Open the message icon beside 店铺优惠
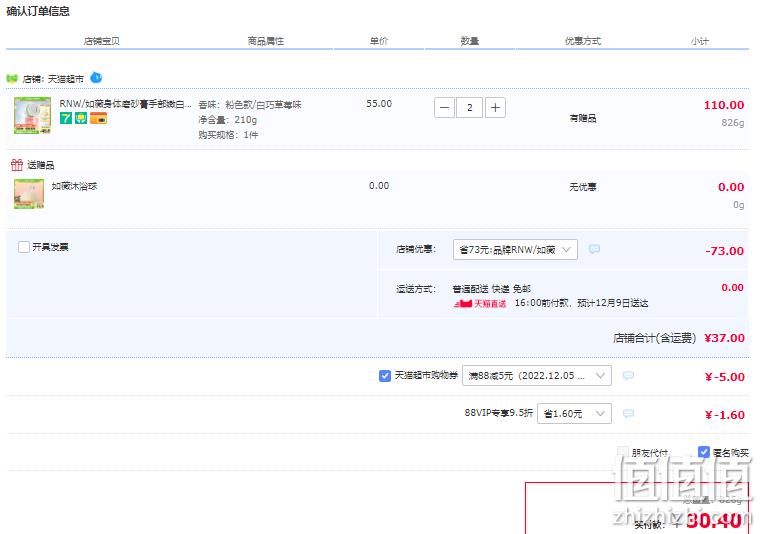Viewport: 762px width, 534px height. coord(594,249)
